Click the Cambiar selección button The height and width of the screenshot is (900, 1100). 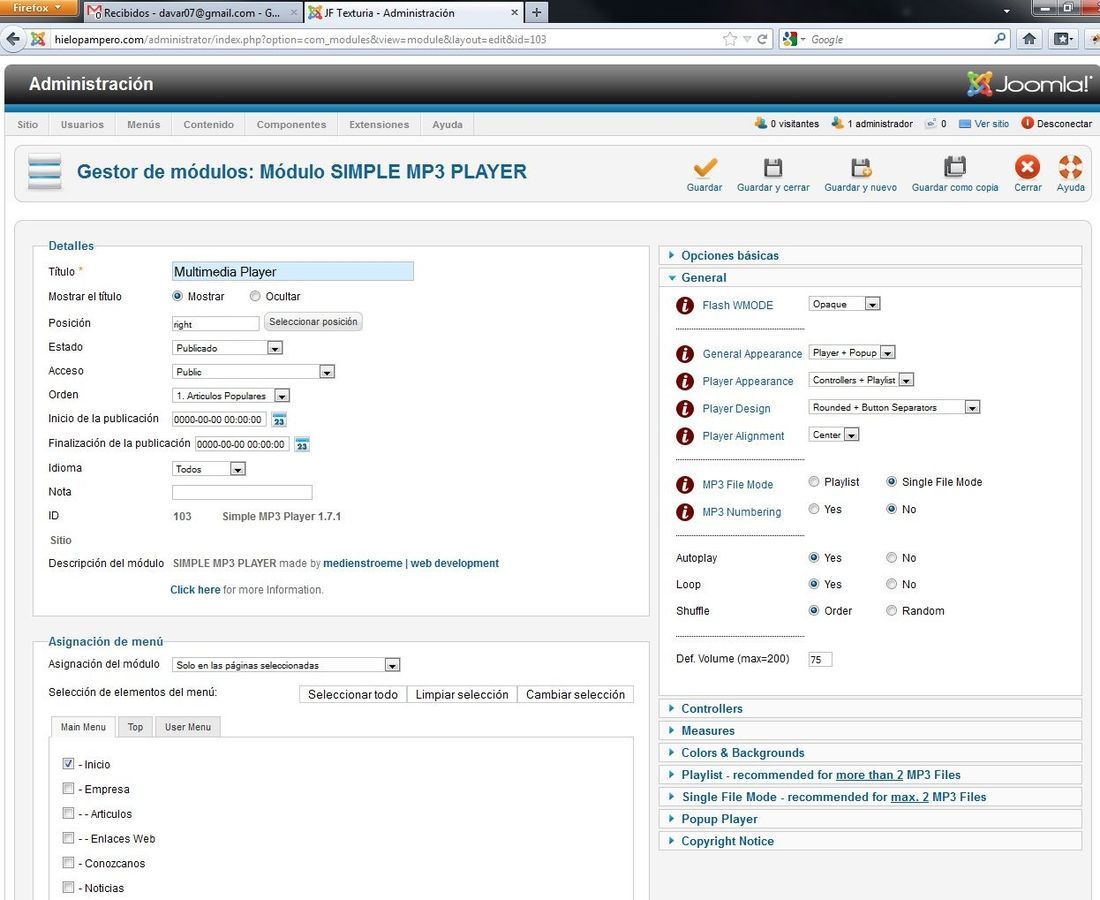[575, 694]
